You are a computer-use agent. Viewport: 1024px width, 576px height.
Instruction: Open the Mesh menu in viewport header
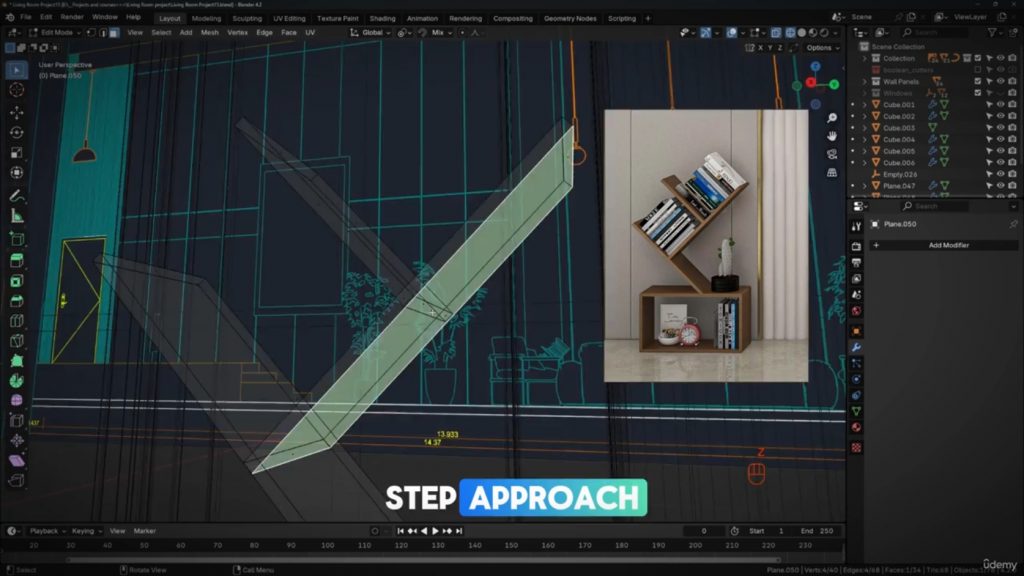210,32
